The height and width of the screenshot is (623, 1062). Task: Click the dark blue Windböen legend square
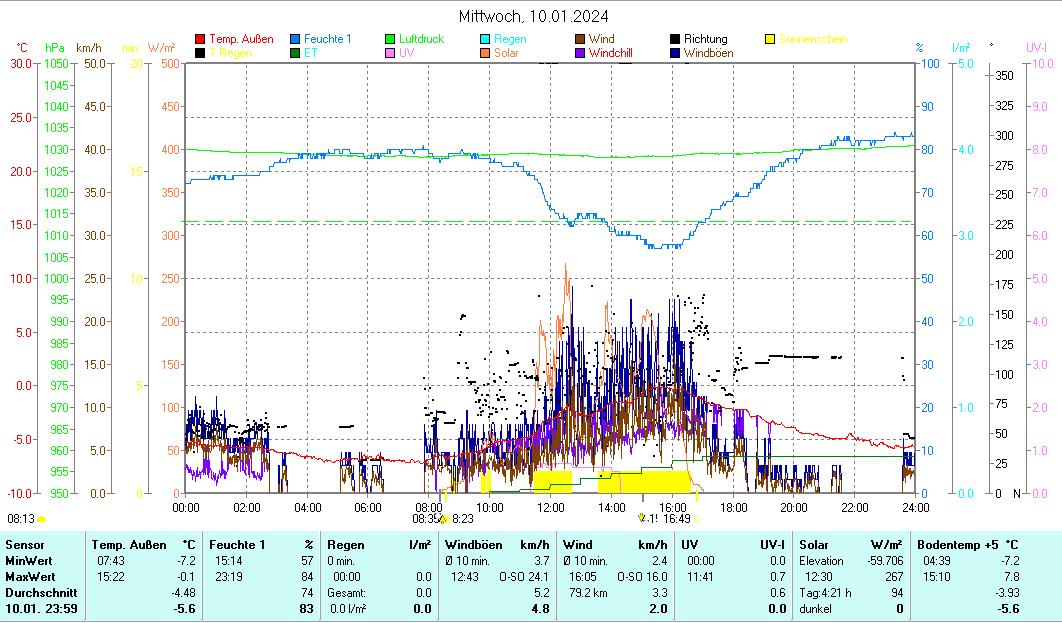pos(676,53)
